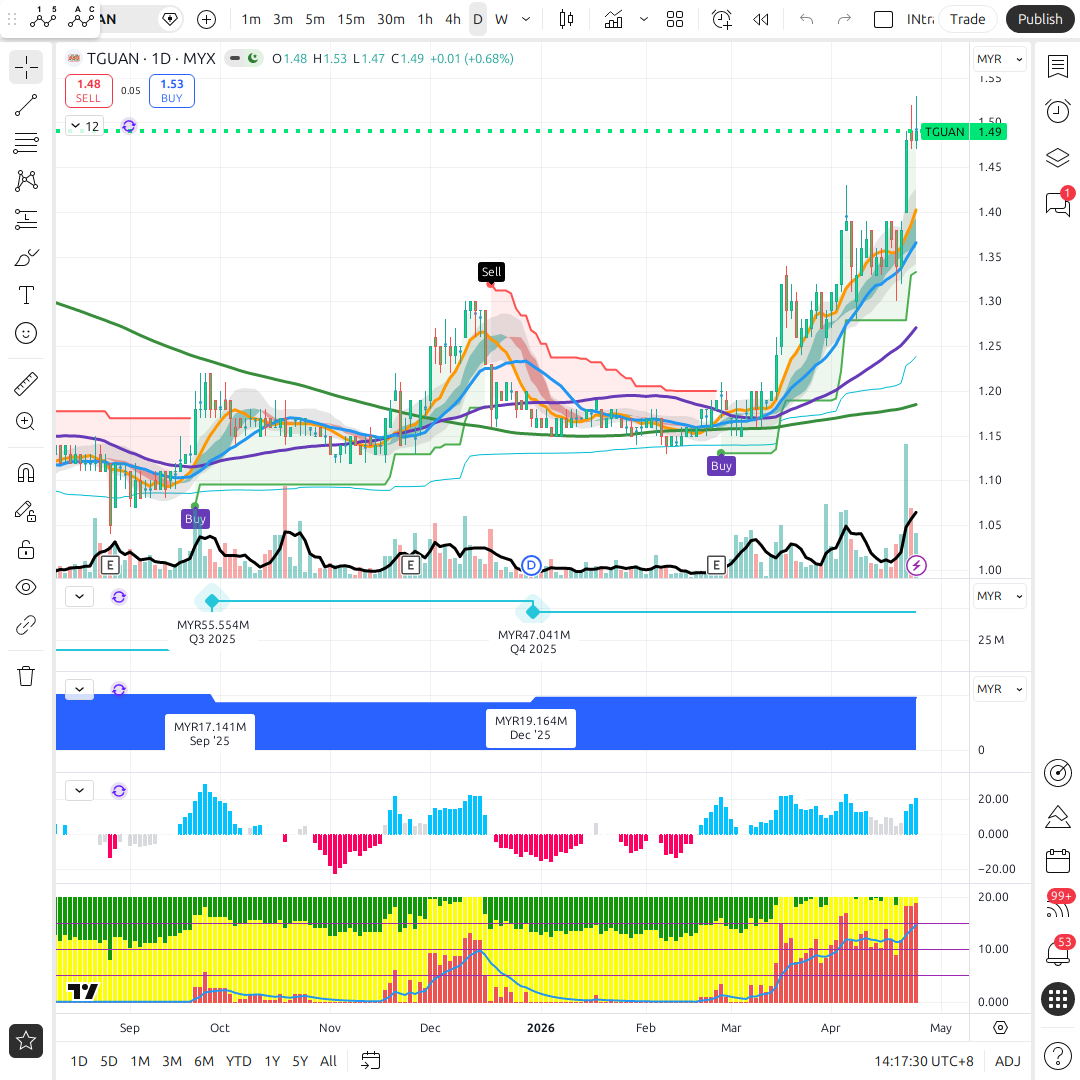
Task: Toggle ADJ adjusted data setting
Action: (x=1008, y=1061)
